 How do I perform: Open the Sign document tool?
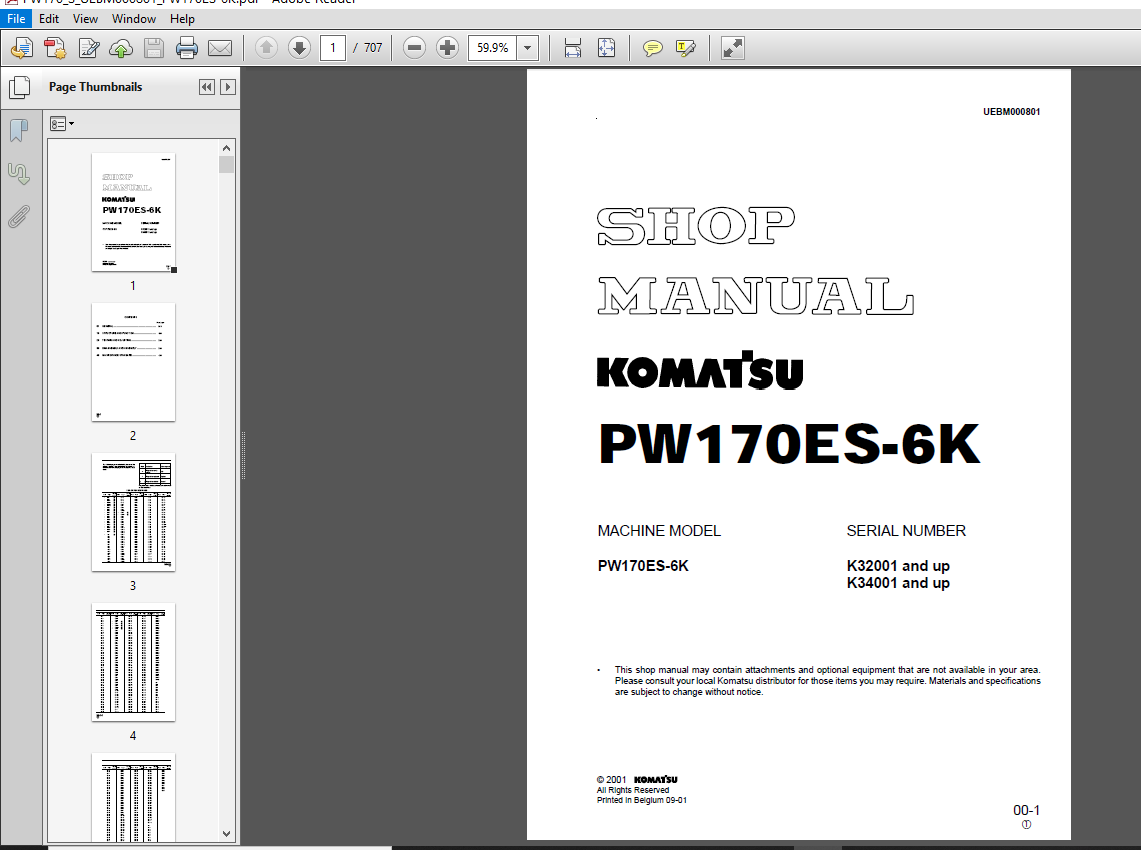(x=89, y=48)
